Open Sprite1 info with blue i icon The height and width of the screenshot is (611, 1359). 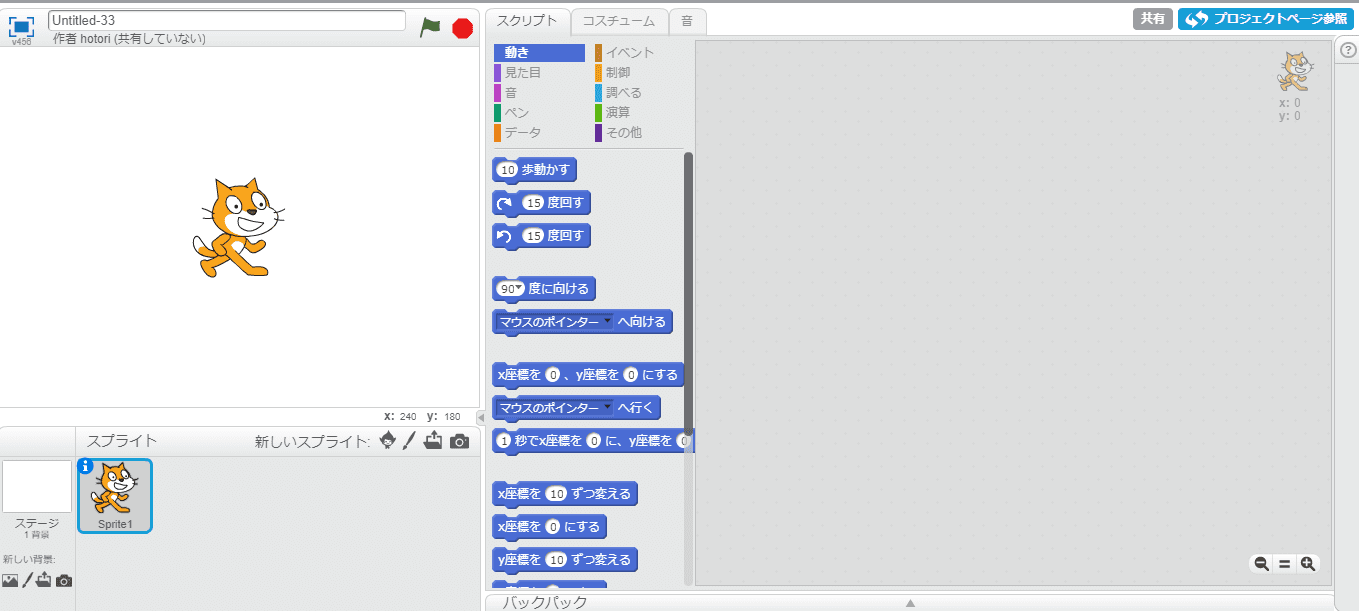point(86,466)
